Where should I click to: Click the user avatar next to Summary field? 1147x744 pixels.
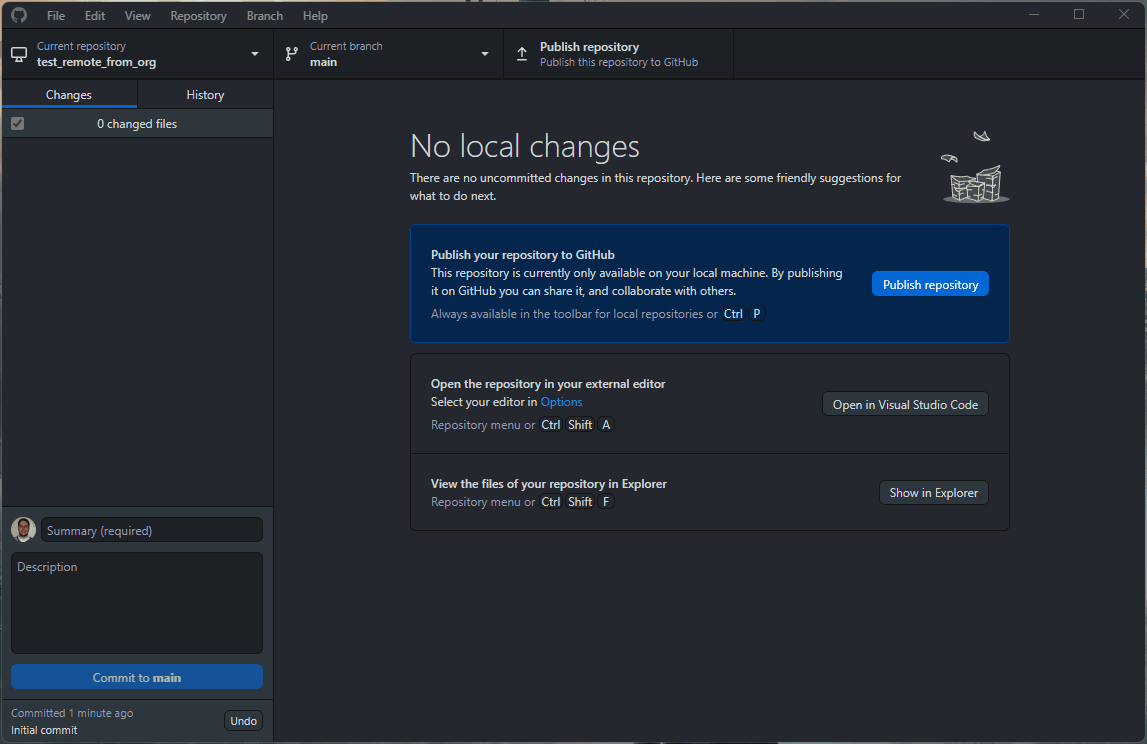coord(23,530)
